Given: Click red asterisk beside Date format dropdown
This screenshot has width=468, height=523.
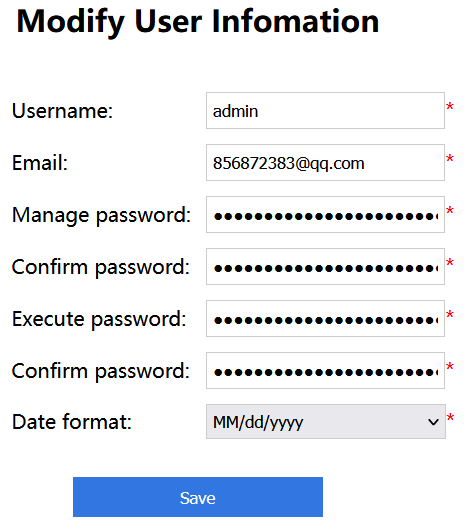Looking at the screenshot, I should 450,418.
